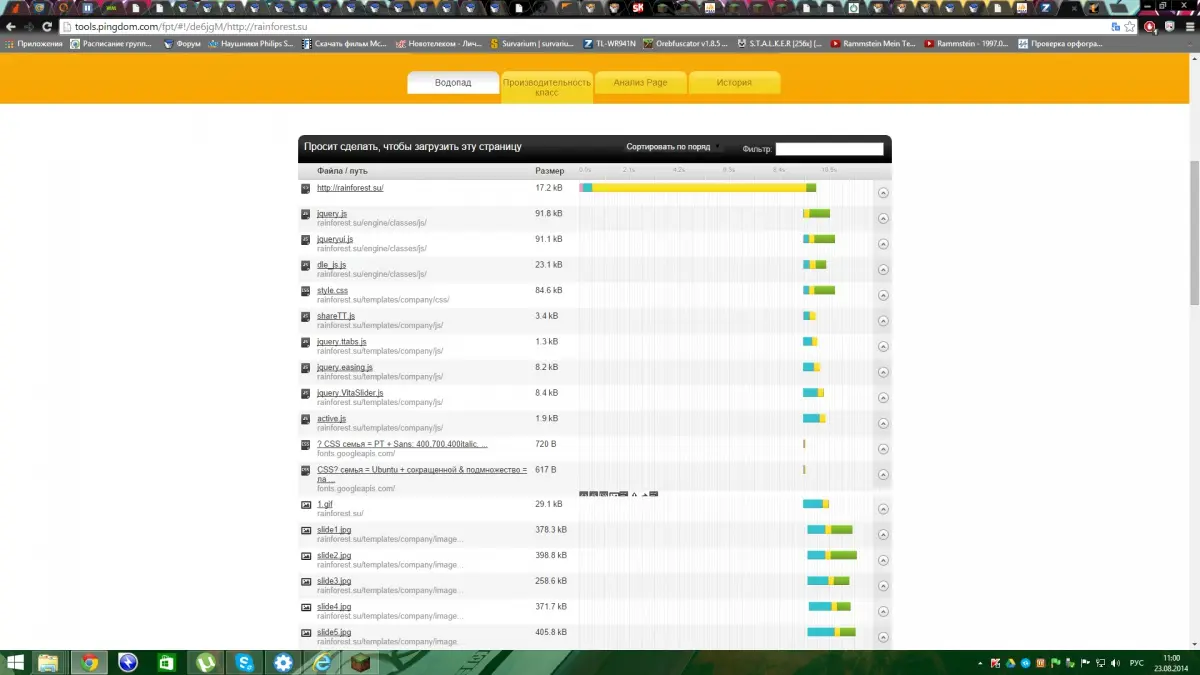Open the http://rainforest.su/ link
1200x675 pixels.
pos(350,188)
